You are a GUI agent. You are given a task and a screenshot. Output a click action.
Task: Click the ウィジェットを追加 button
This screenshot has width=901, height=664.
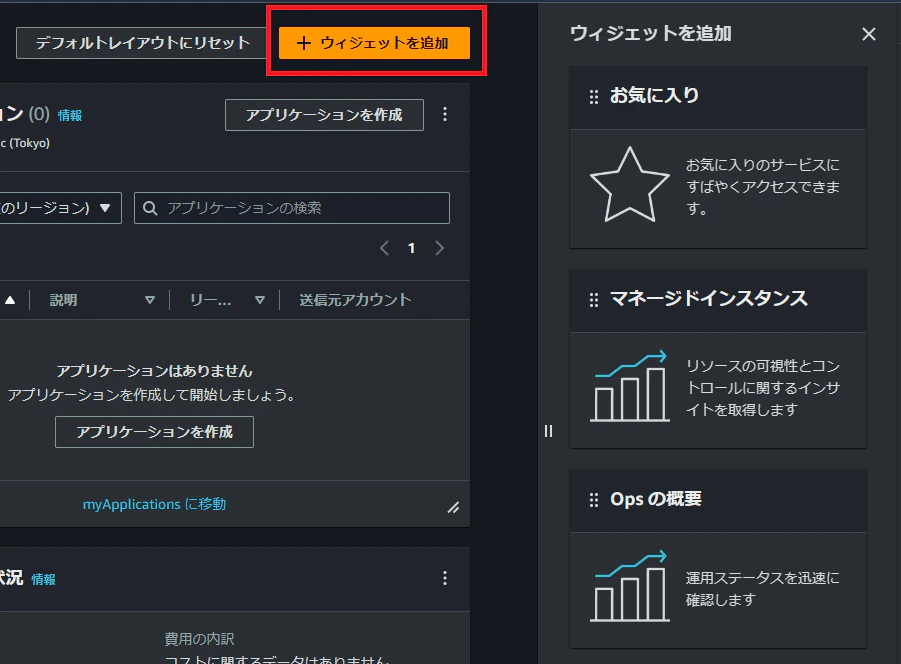375,43
